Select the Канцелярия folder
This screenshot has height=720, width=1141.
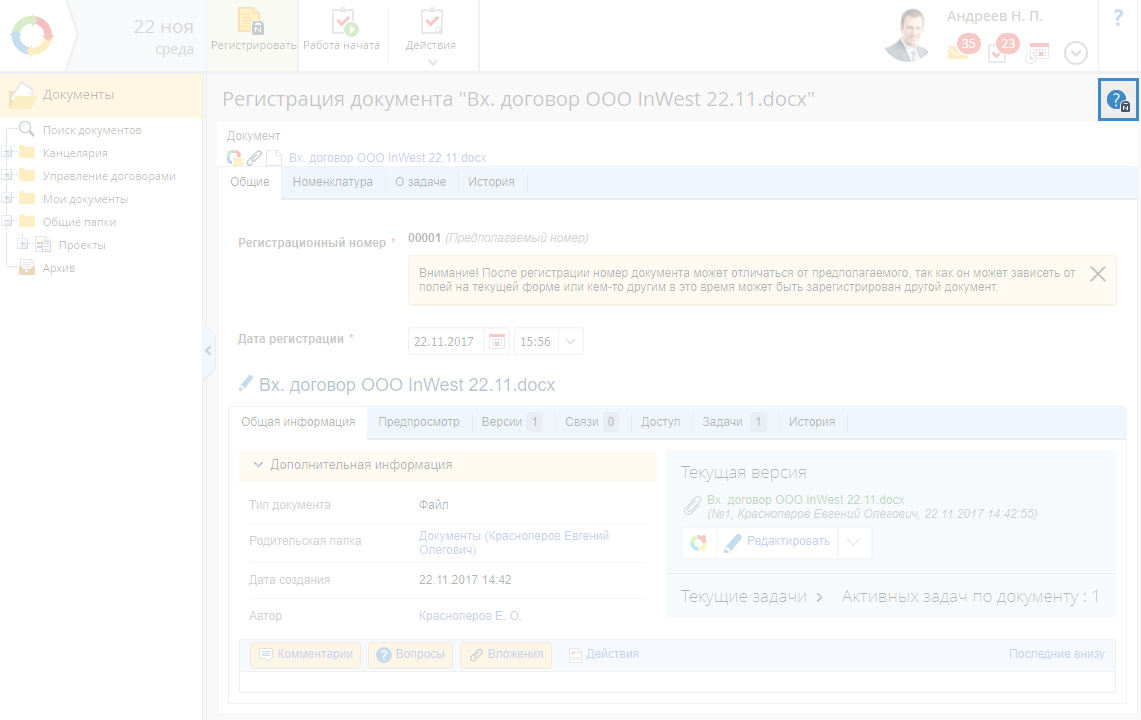(x=75, y=153)
